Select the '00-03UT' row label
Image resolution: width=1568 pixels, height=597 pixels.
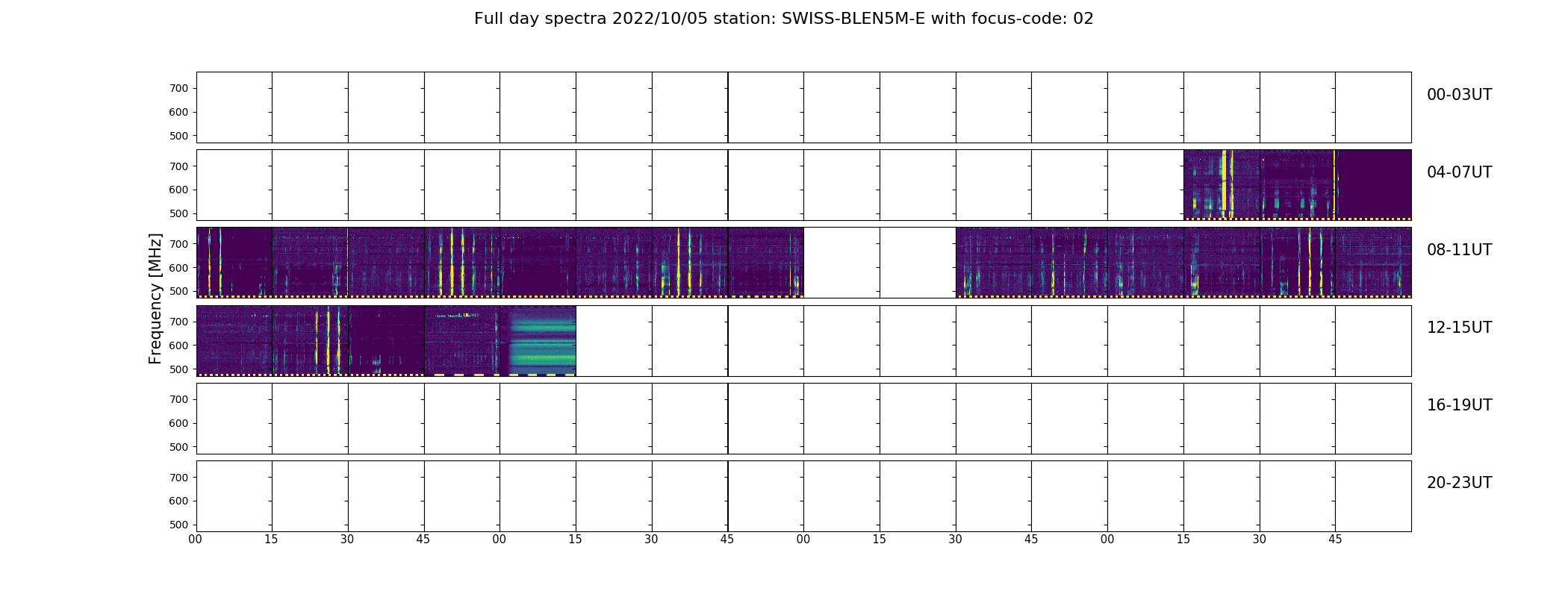click(1459, 95)
